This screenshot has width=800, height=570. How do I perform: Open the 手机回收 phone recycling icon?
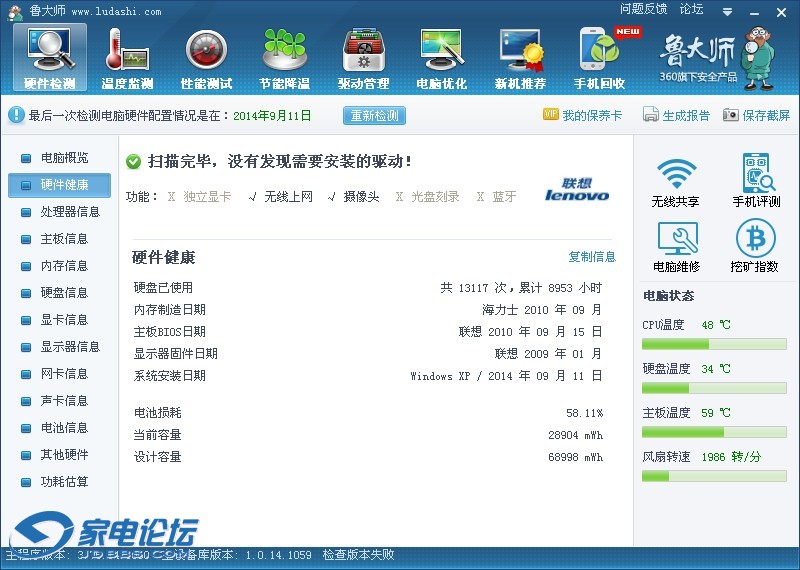click(599, 57)
